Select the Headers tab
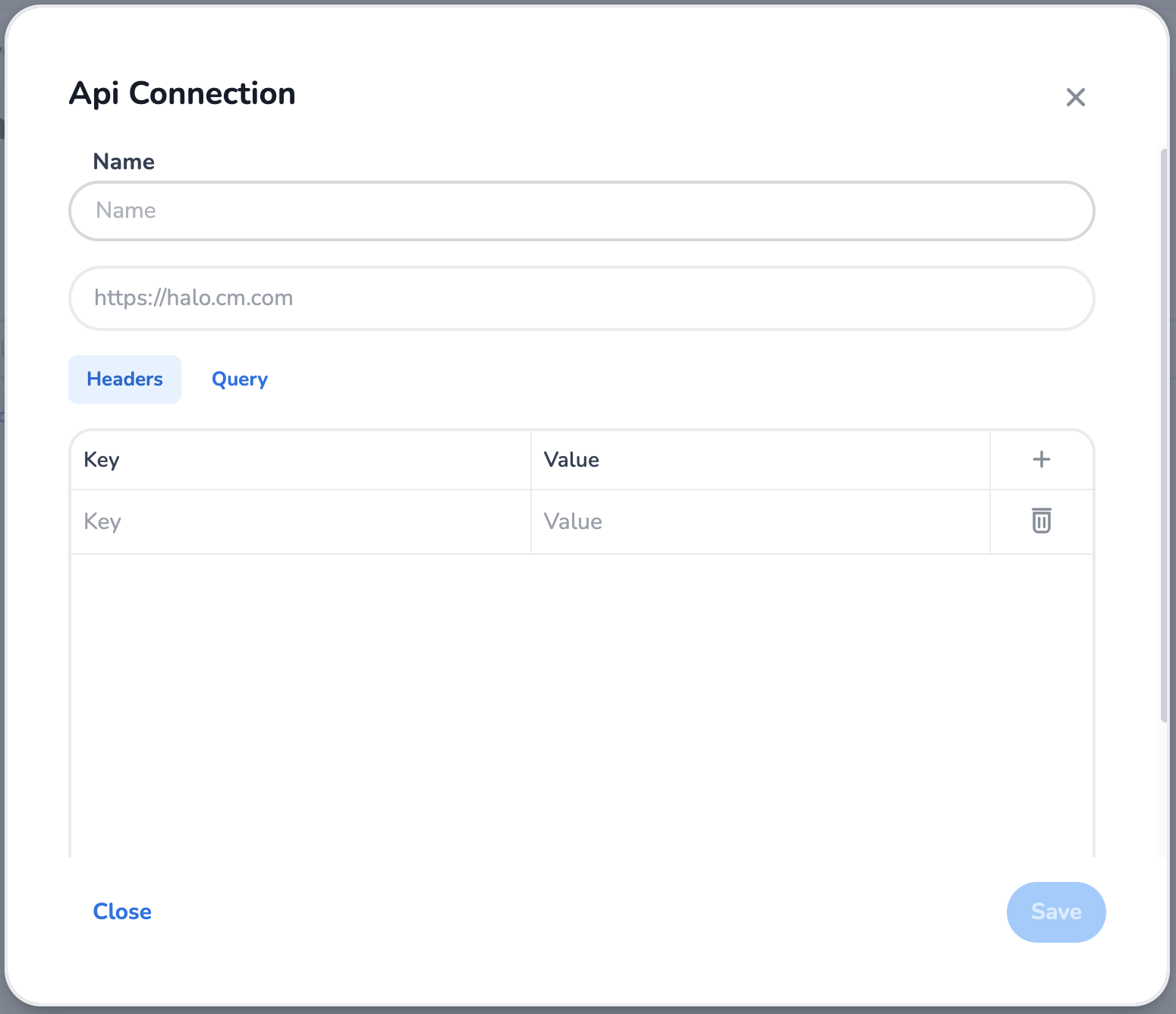 (x=124, y=379)
